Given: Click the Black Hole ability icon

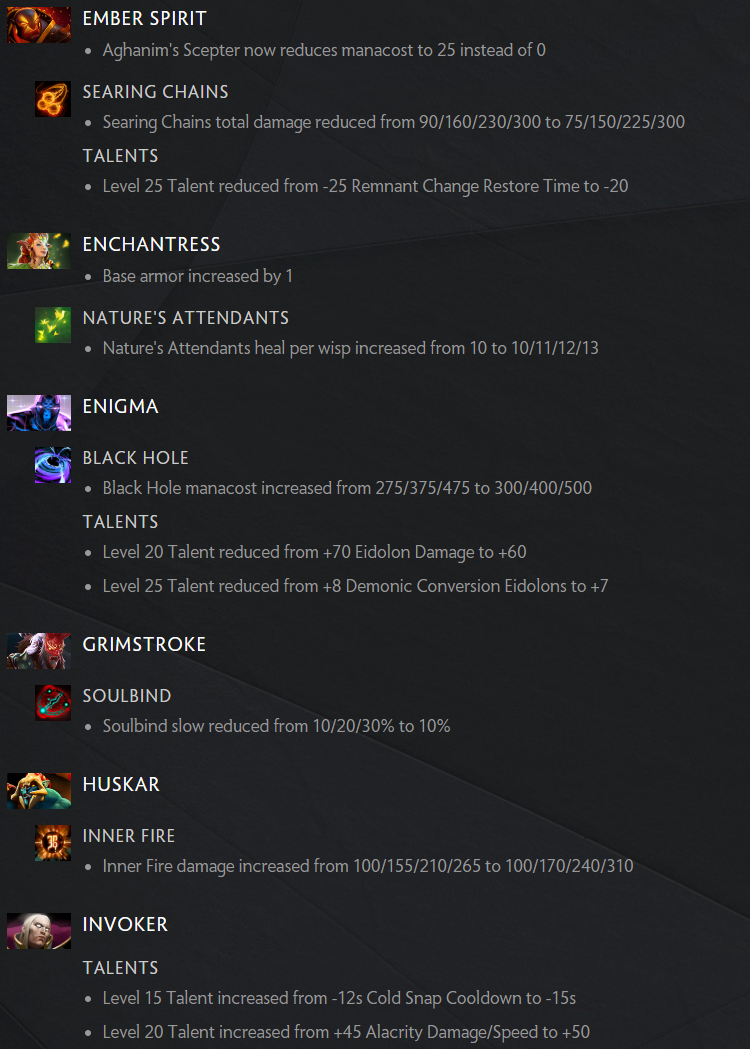Looking at the screenshot, I should [53, 465].
